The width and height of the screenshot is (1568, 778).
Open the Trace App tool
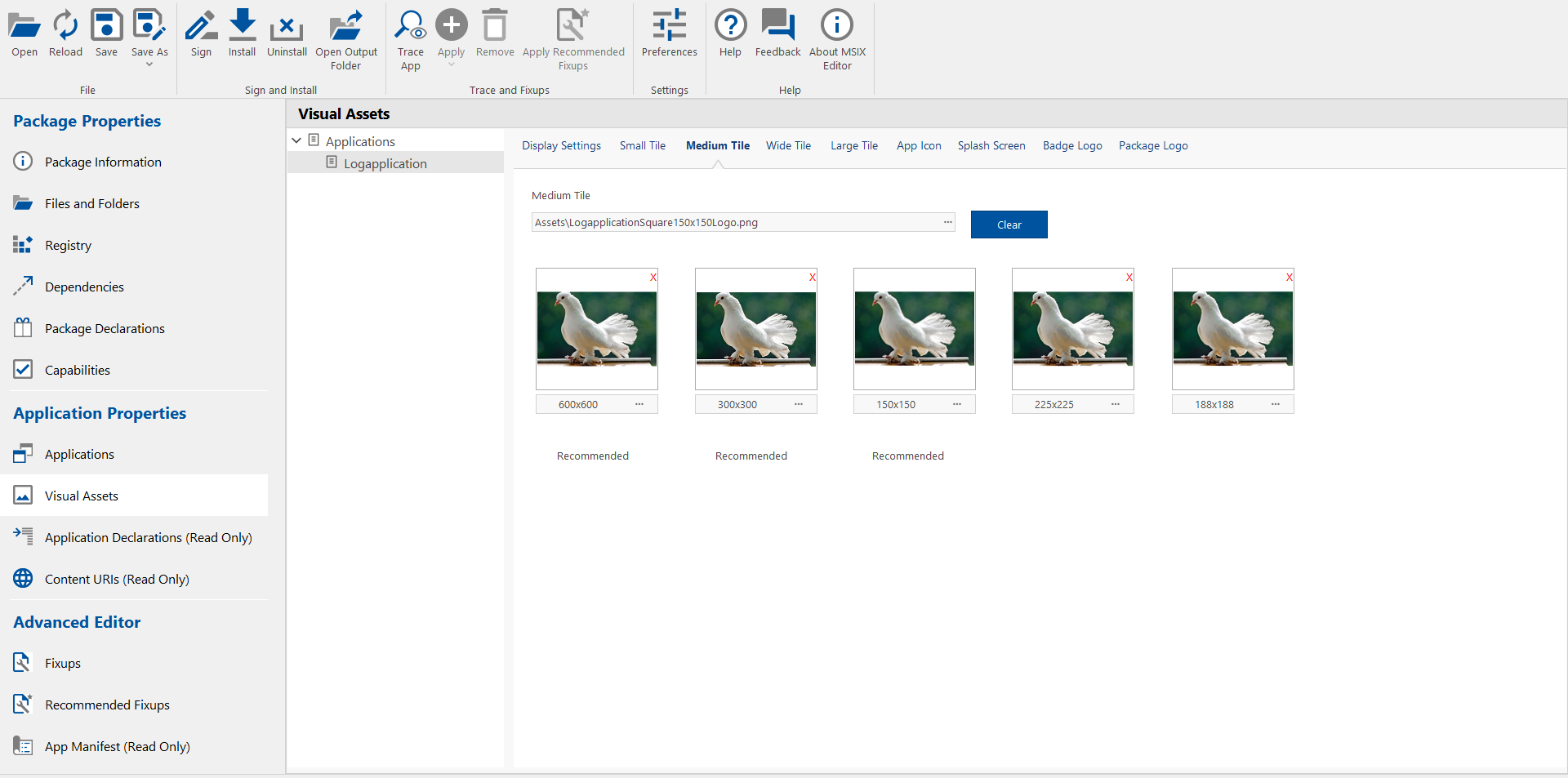pyautogui.click(x=410, y=27)
